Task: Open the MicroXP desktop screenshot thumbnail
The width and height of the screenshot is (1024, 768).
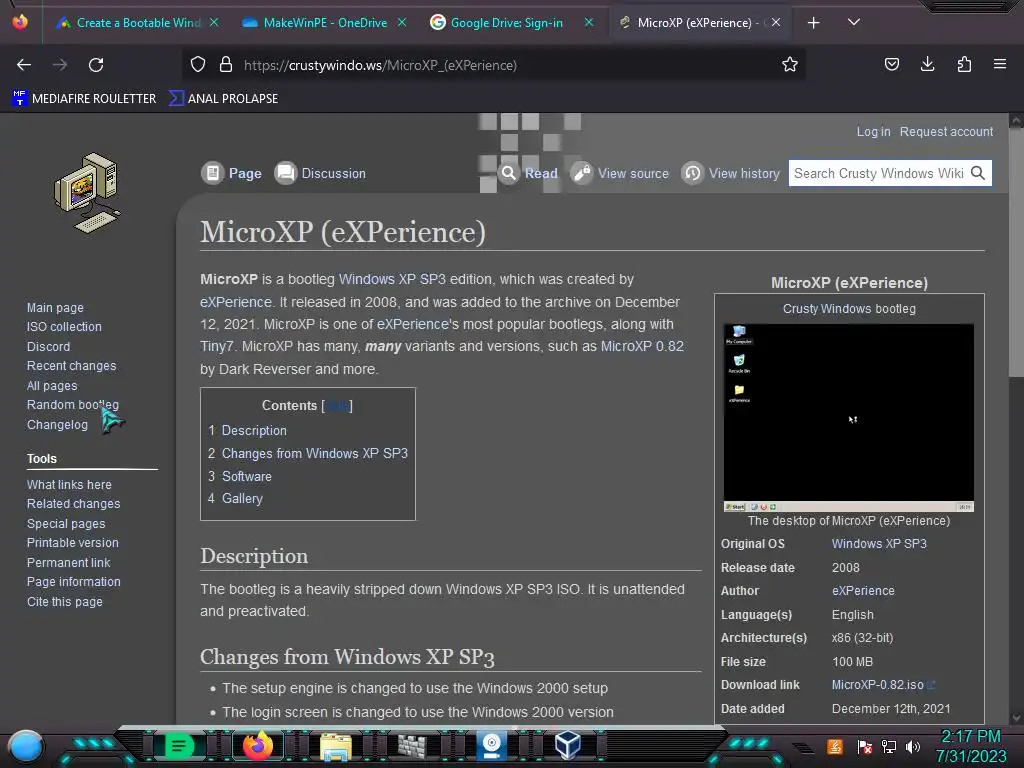Action: 848,417
